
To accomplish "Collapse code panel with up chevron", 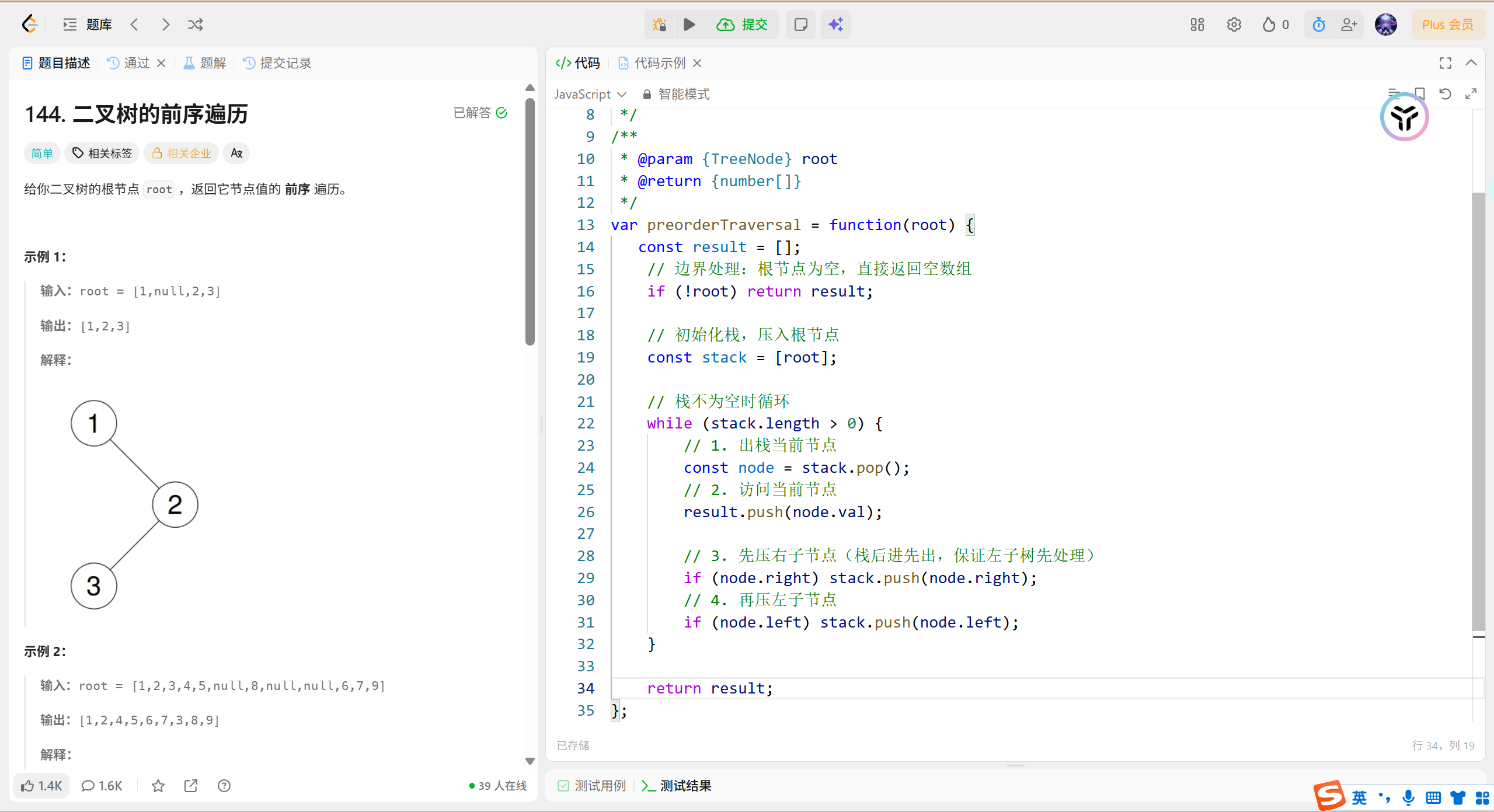I will click(x=1471, y=63).
